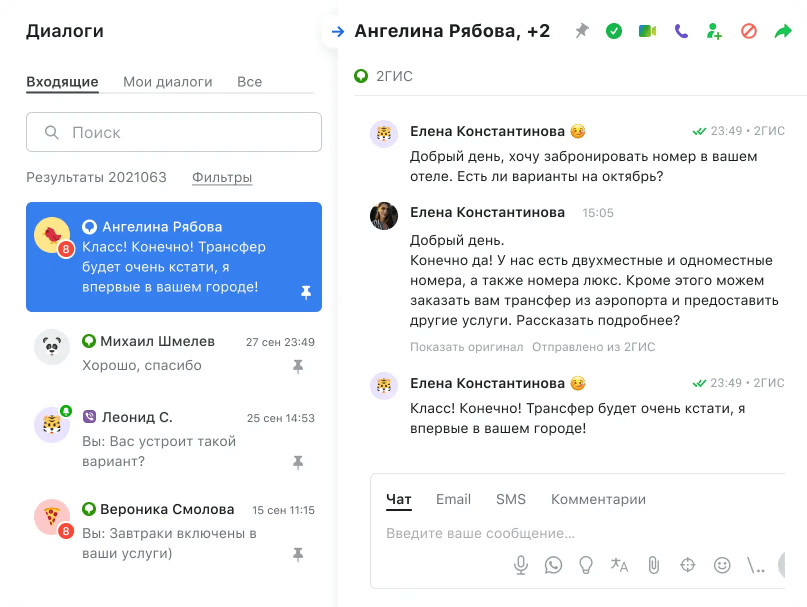Start a video call with the camera icon
The width and height of the screenshot is (807, 607).
(647, 31)
